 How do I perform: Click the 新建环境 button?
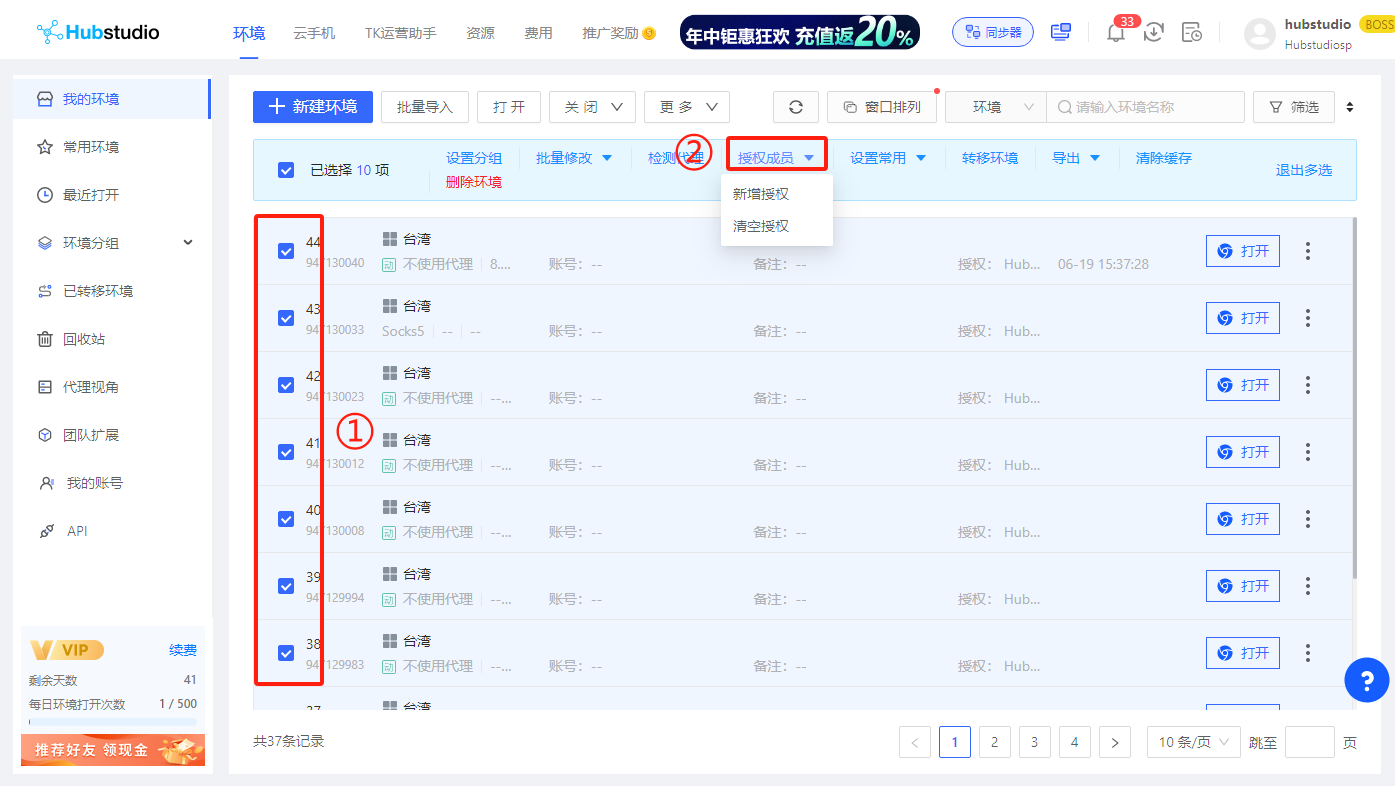point(313,107)
